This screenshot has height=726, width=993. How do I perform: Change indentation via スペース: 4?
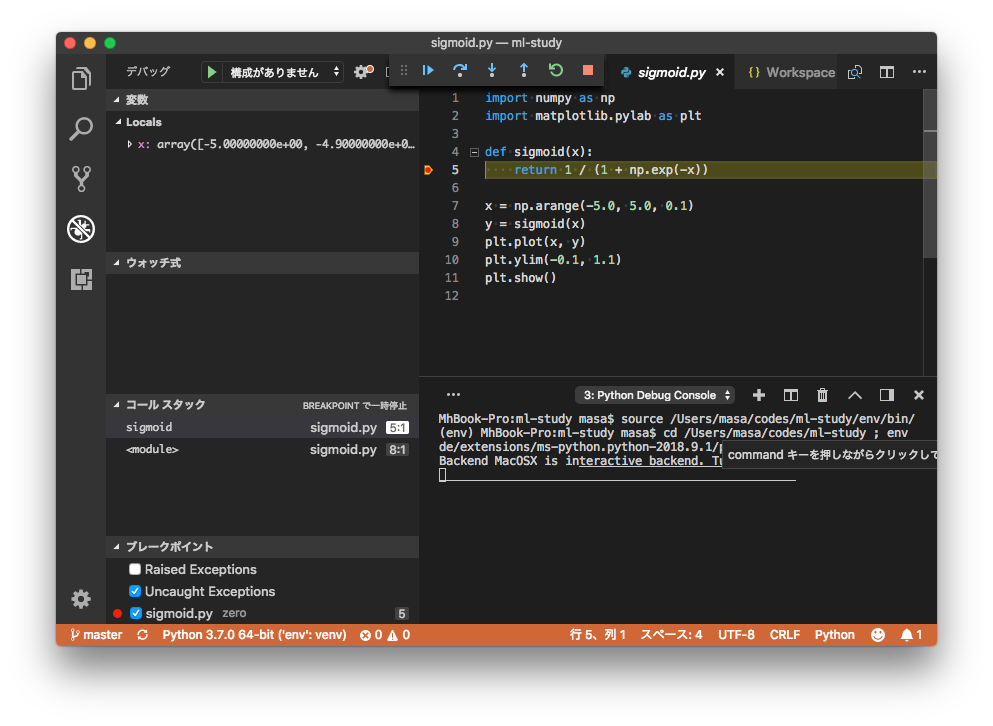pyautogui.click(x=671, y=635)
